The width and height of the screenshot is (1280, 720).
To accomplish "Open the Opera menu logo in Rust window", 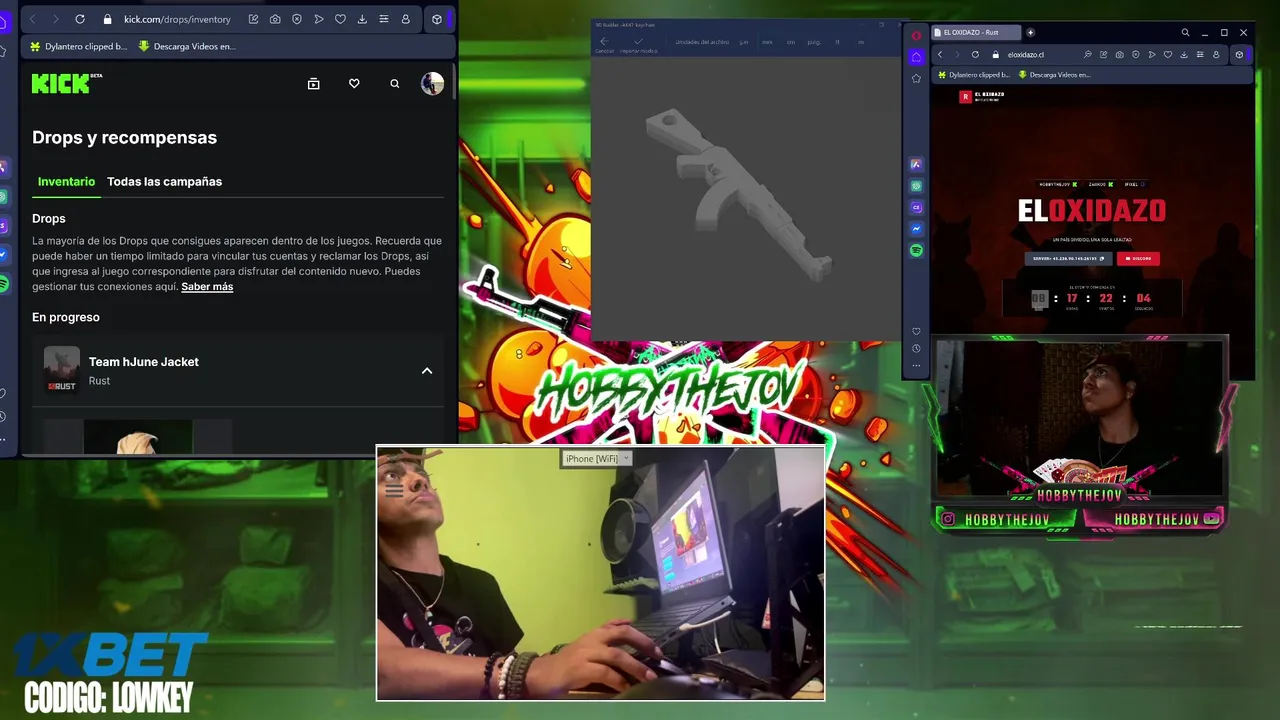I will click(916, 35).
